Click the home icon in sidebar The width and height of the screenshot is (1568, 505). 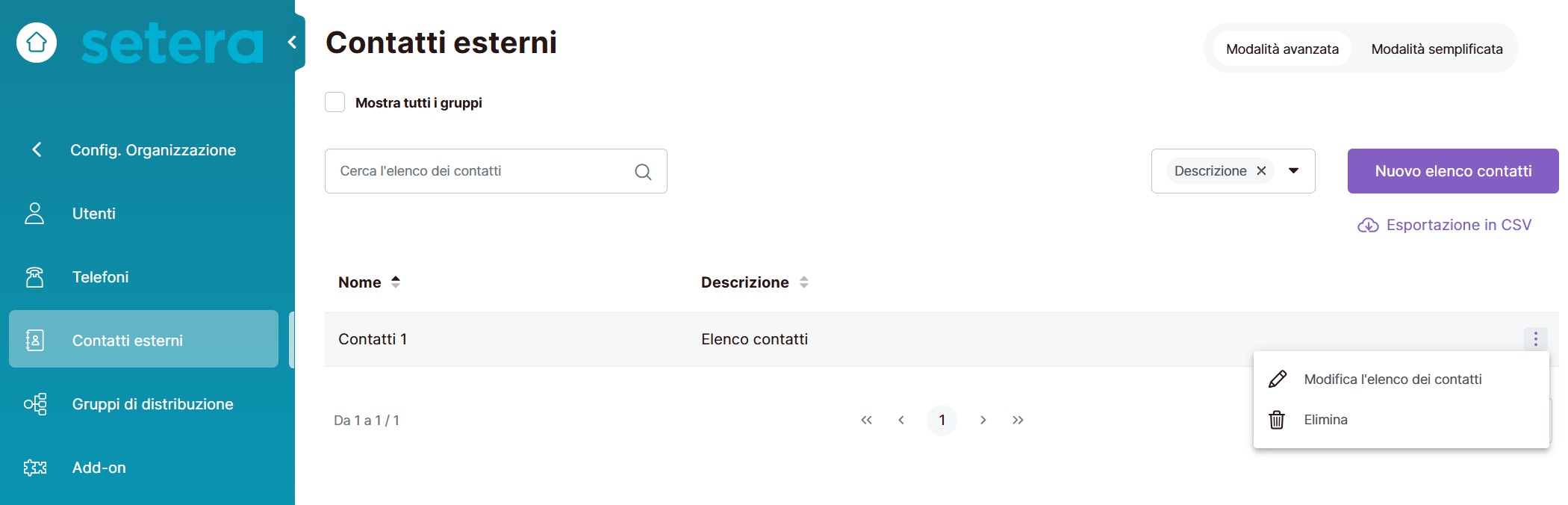pyautogui.click(x=37, y=43)
